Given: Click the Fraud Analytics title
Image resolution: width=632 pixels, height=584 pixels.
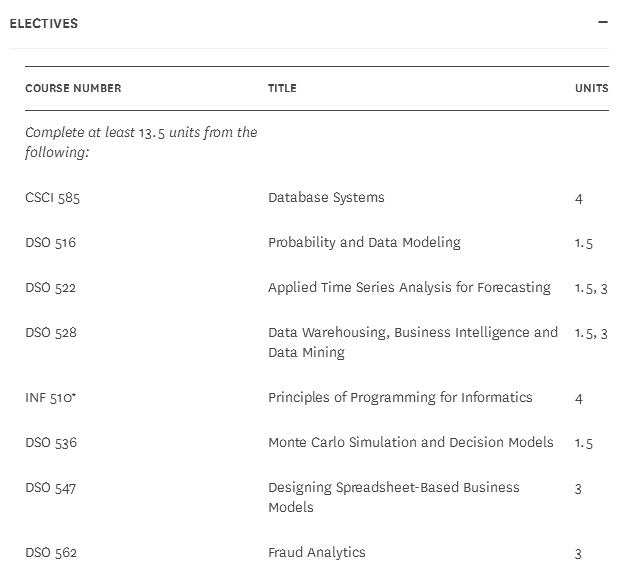Looking at the screenshot, I should click(x=317, y=553).
